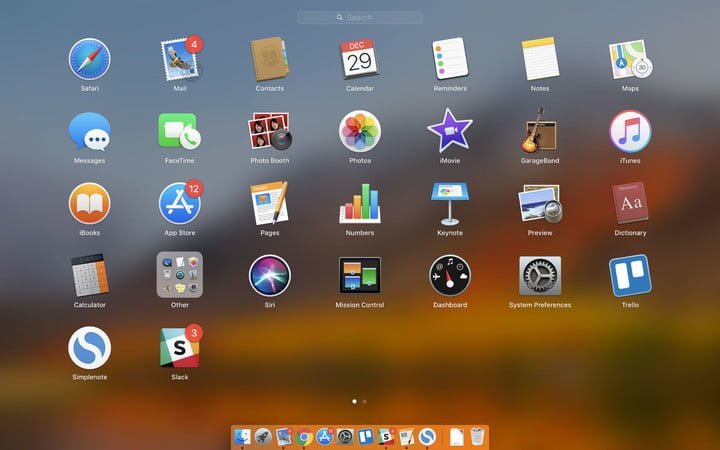Viewport: 720px width, 450px height.
Task: Open the Notes app
Action: [540, 59]
